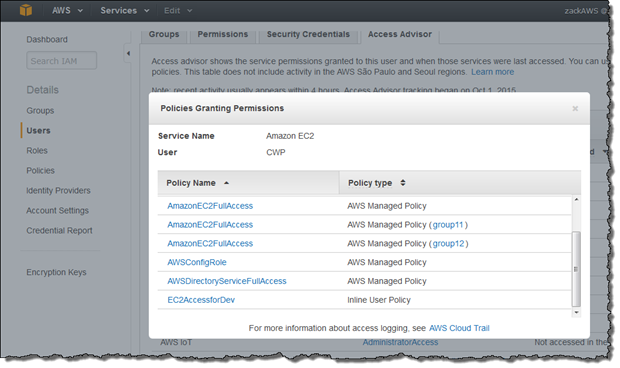Image resolution: width=620 pixels, height=368 pixels.
Task: Open Groups in the sidebar
Action: pos(40,111)
